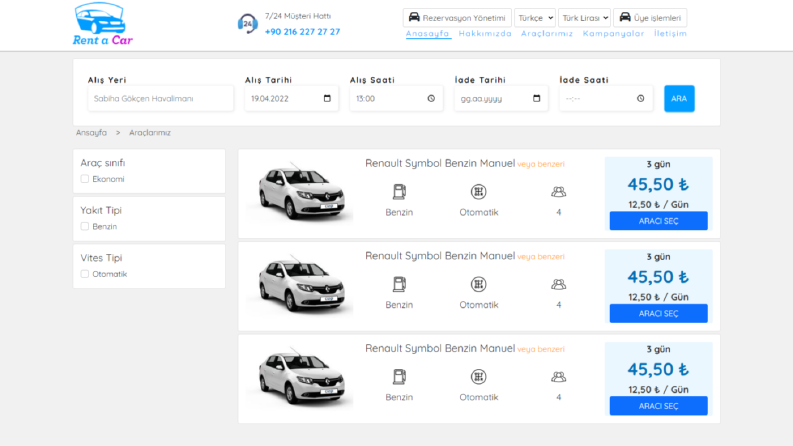
Task: Open clock picker for İade Saati
Action: click(x=641, y=98)
